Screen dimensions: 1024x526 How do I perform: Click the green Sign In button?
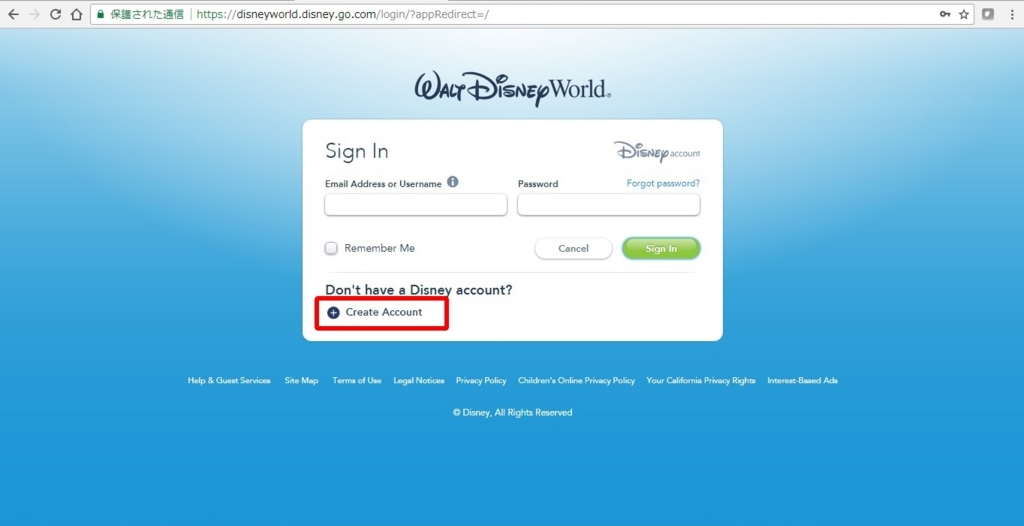coord(661,248)
